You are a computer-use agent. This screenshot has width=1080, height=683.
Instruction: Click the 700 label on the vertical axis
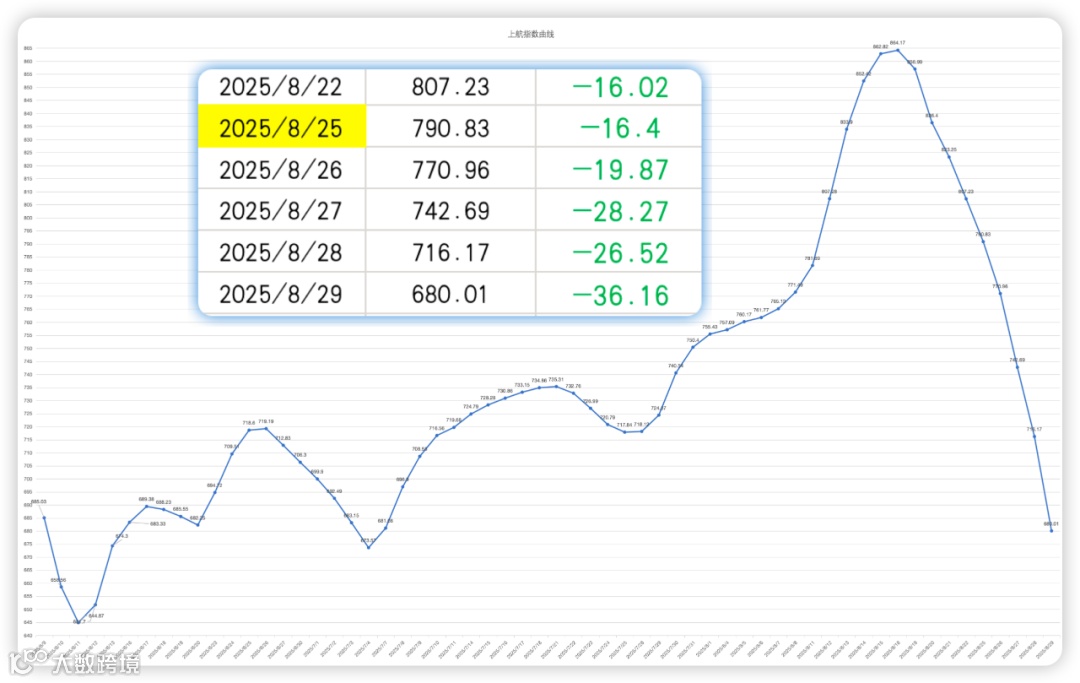pos(28,479)
